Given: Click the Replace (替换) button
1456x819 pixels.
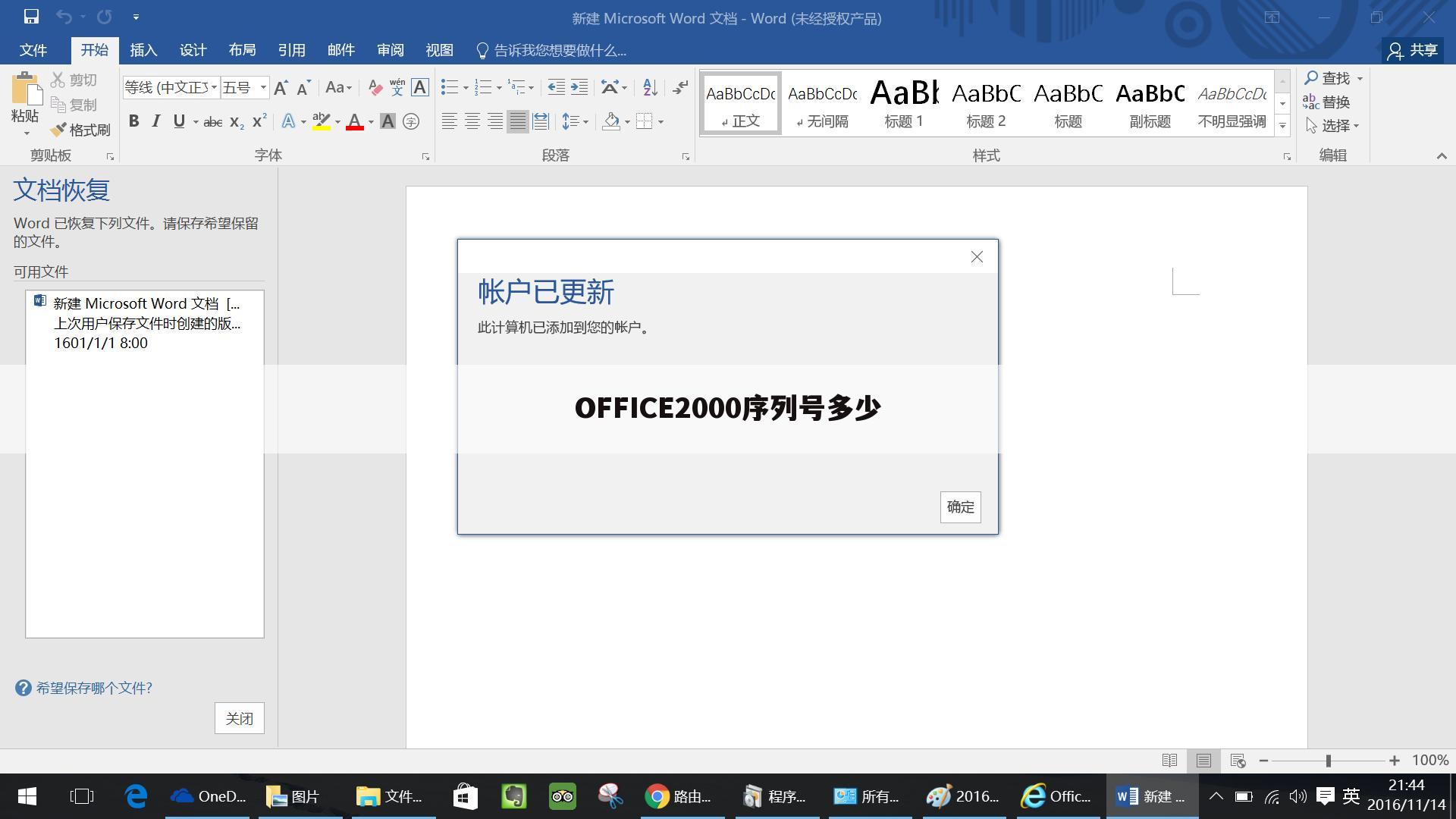Looking at the screenshot, I should [x=1326, y=102].
